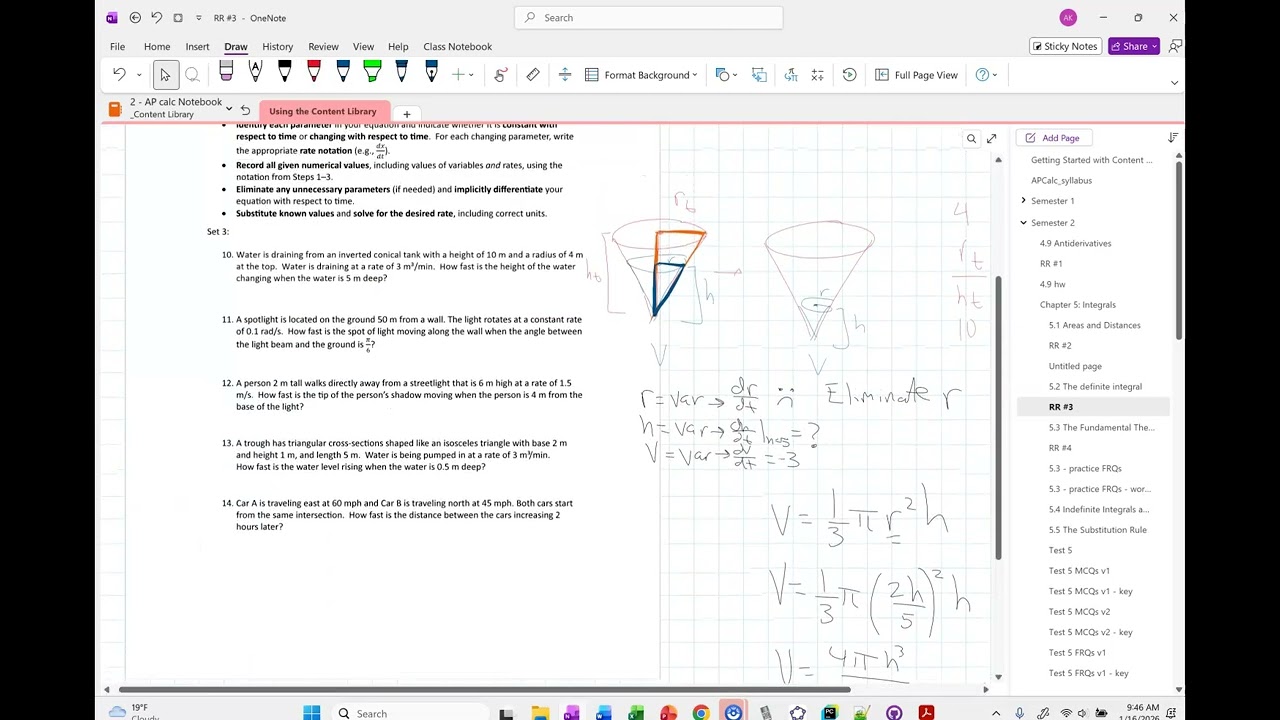The height and width of the screenshot is (720, 1280).
Task: Toggle the Ruler tool
Action: (533, 75)
